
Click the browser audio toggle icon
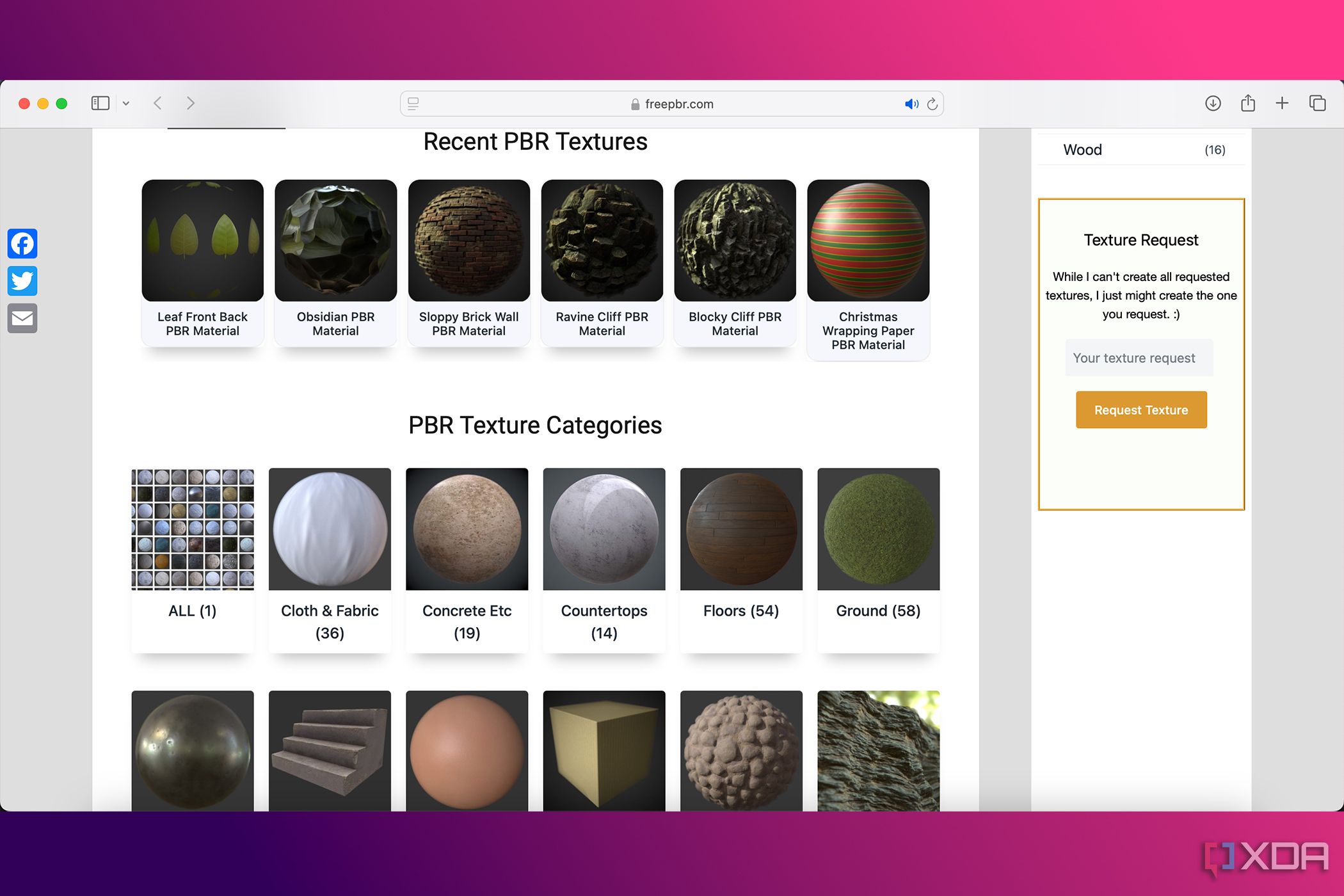[910, 104]
